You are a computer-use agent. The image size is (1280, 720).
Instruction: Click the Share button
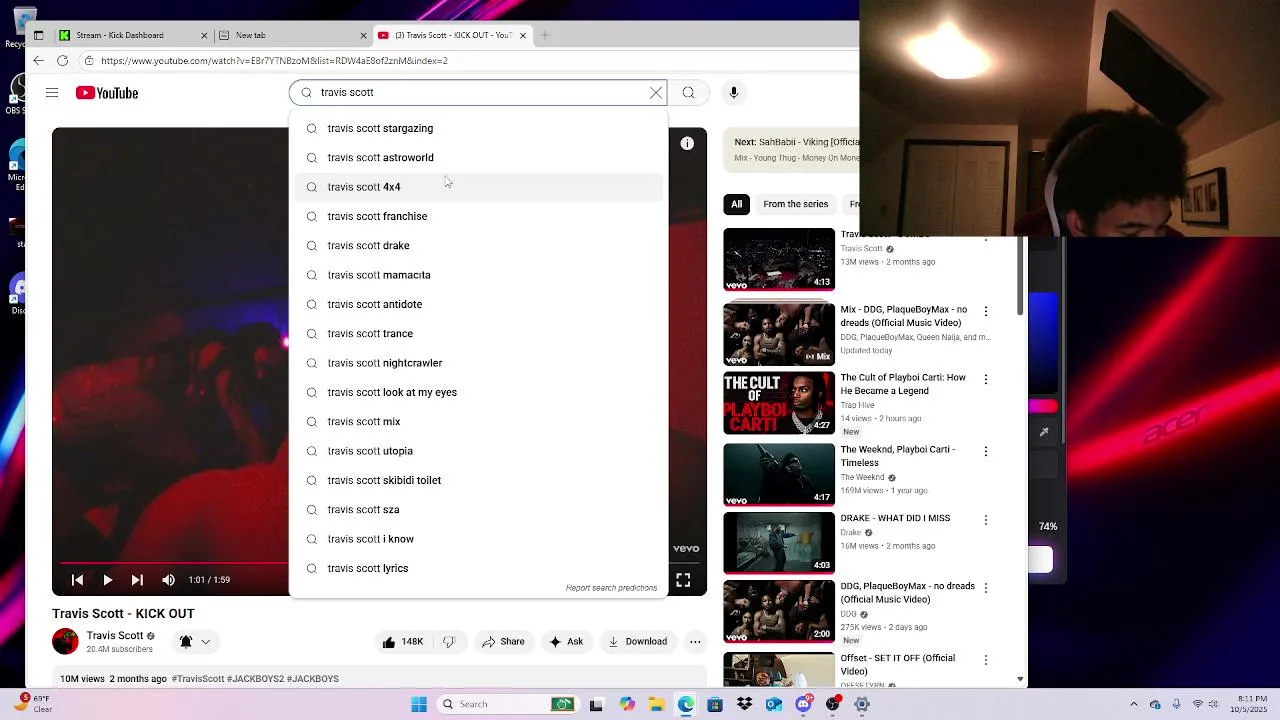[503, 642]
